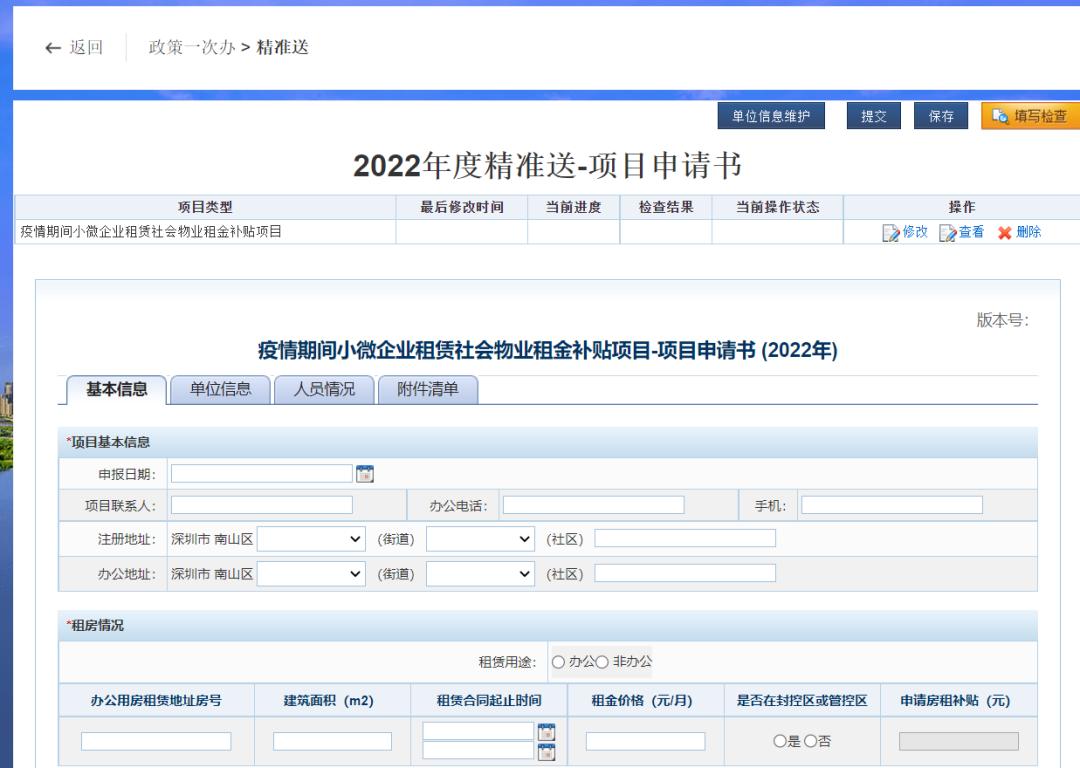Expand the 办公地址 street dropdown
The width and height of the screenshot is (1080, 768).
click(x=311, y=573)
